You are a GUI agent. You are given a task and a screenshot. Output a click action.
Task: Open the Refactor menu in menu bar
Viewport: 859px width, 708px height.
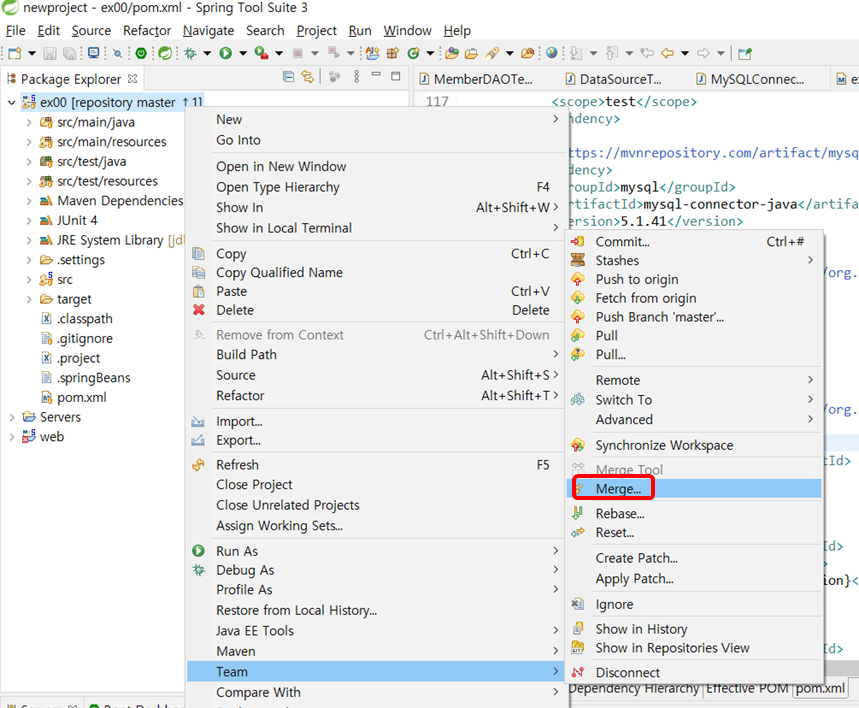[147, 31]
